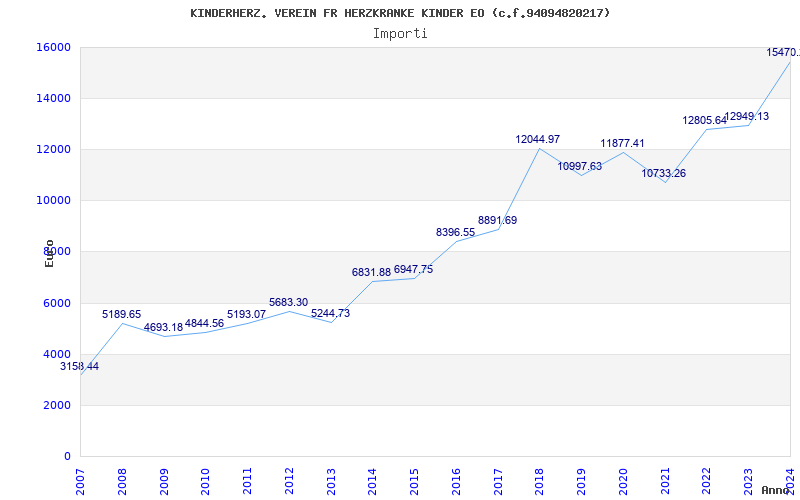Click the x-axis year 2016
Viewport: 800px width, 500px height.
(x=456, y=482)
